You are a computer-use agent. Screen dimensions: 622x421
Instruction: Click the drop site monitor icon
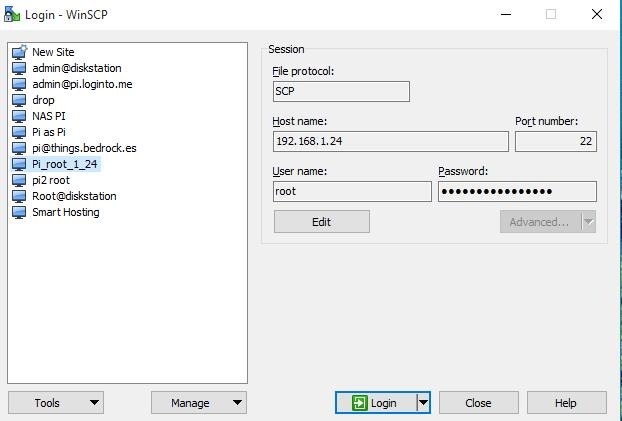(19, 100)
